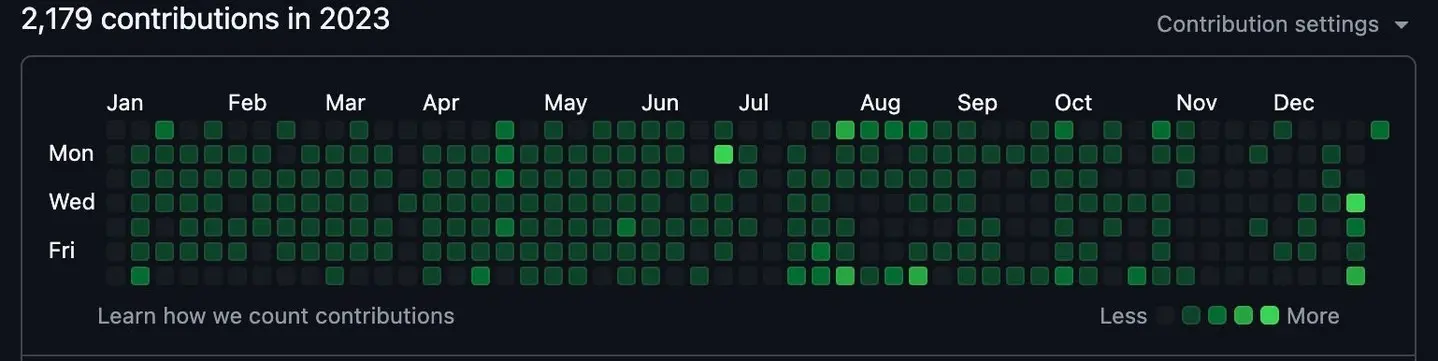Click the "Jan" month label
The image size is (1438, 361).
click(x=125, y=103)
